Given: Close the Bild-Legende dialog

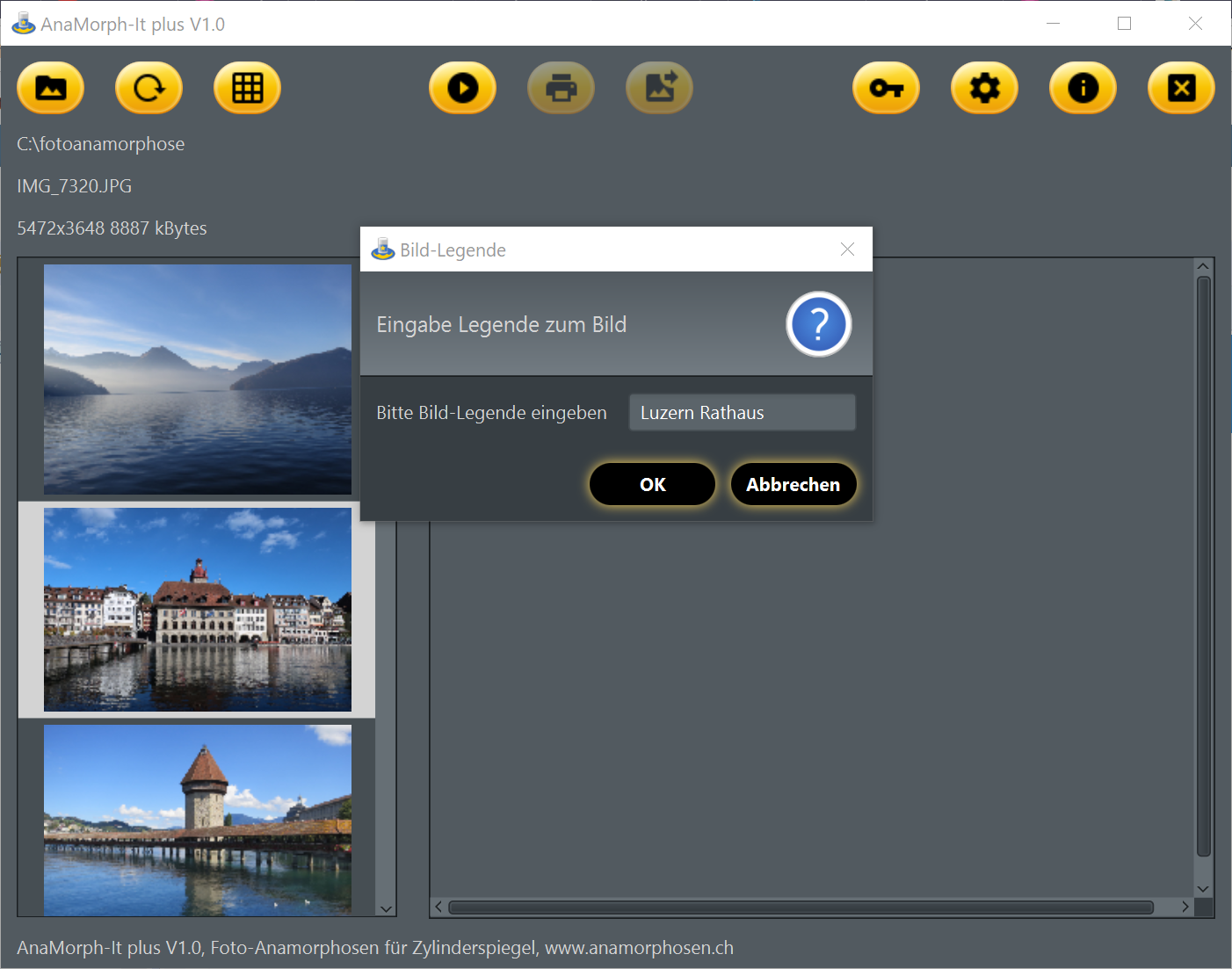Looking at the screenshot, I should 847,249.
